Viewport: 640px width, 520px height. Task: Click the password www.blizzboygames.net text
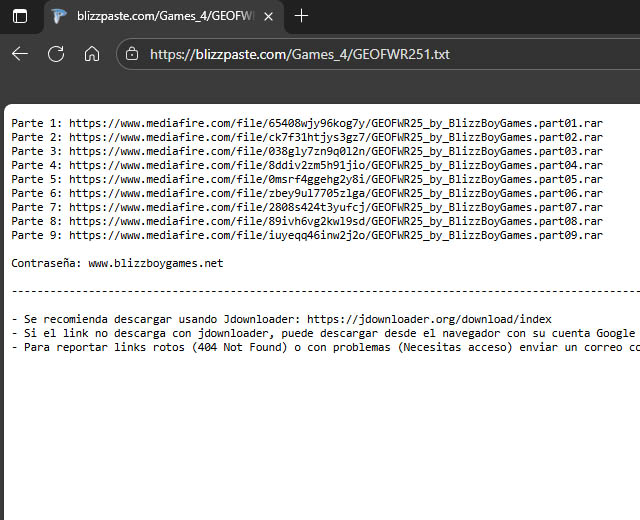[x=156, y=263]
